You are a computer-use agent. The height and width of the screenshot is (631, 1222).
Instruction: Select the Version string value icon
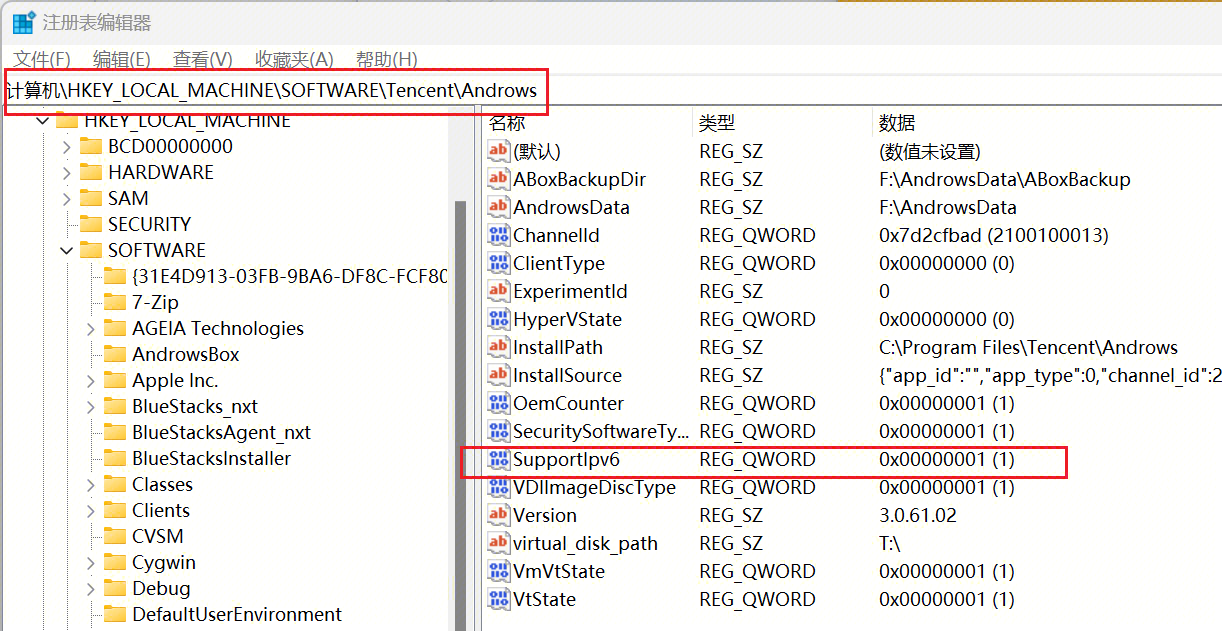(x=498, y=515)
